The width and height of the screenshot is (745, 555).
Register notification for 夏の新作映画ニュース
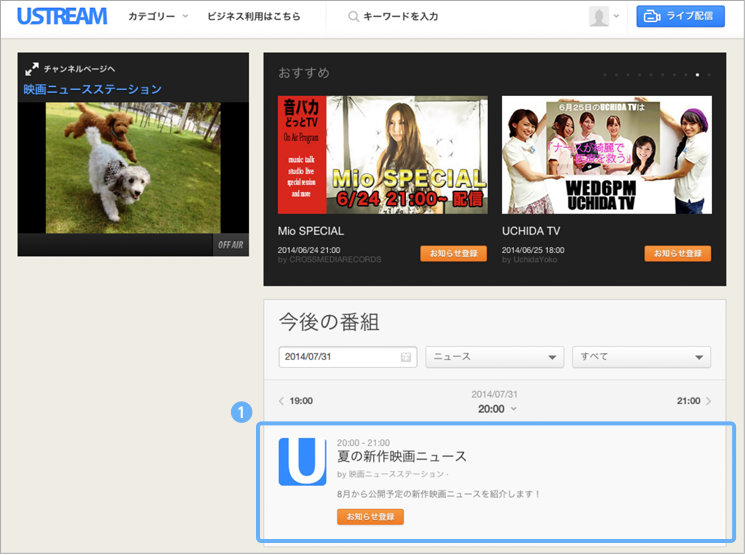370,517
